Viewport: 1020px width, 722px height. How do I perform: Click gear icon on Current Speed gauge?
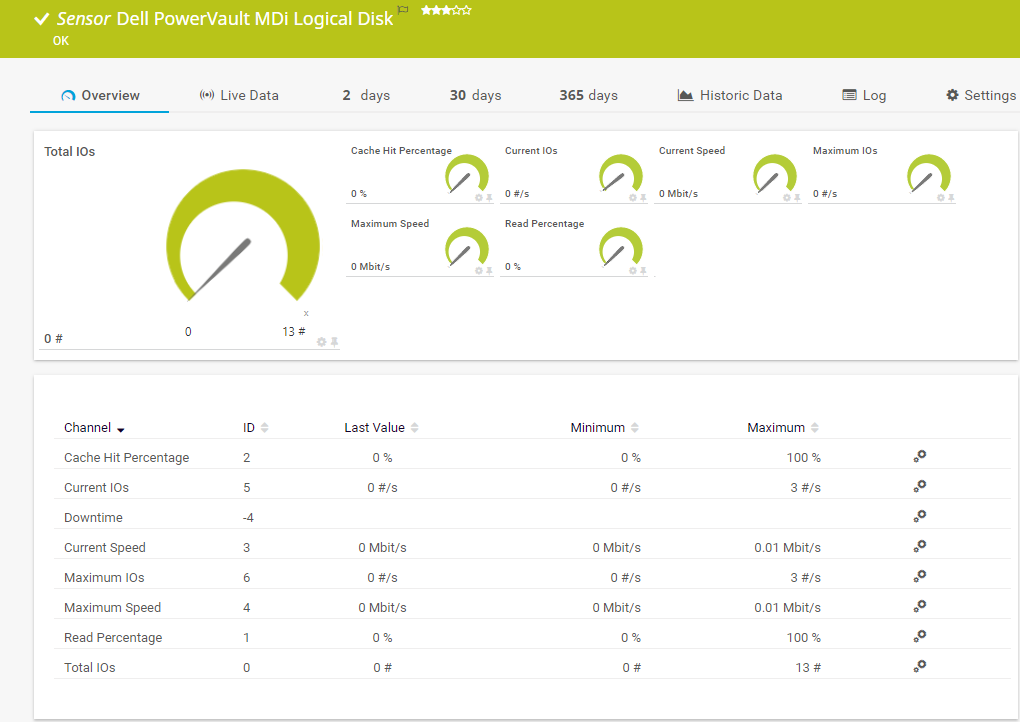point(787,198)
